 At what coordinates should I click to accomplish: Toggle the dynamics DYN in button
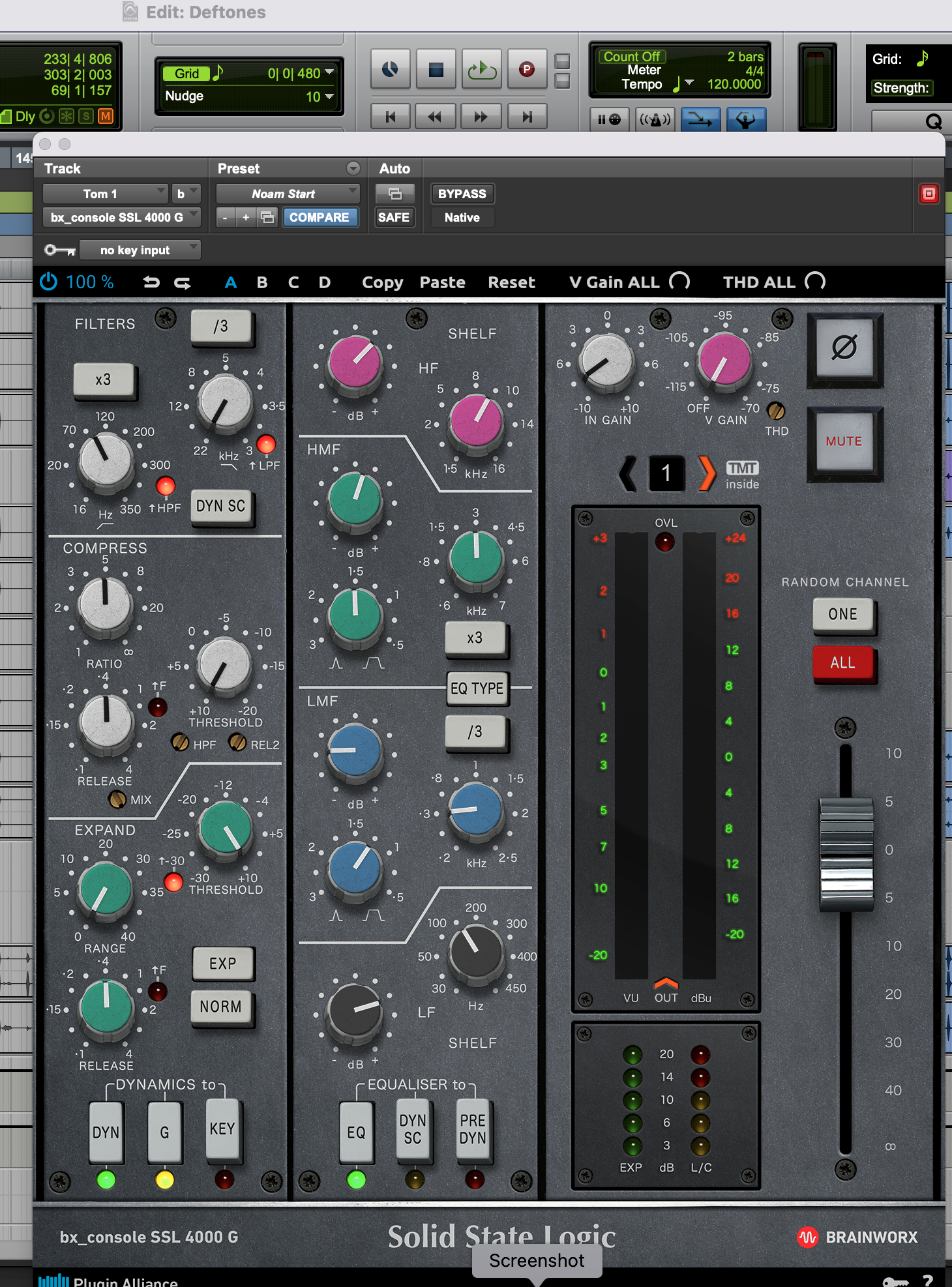coord(106,1132)
